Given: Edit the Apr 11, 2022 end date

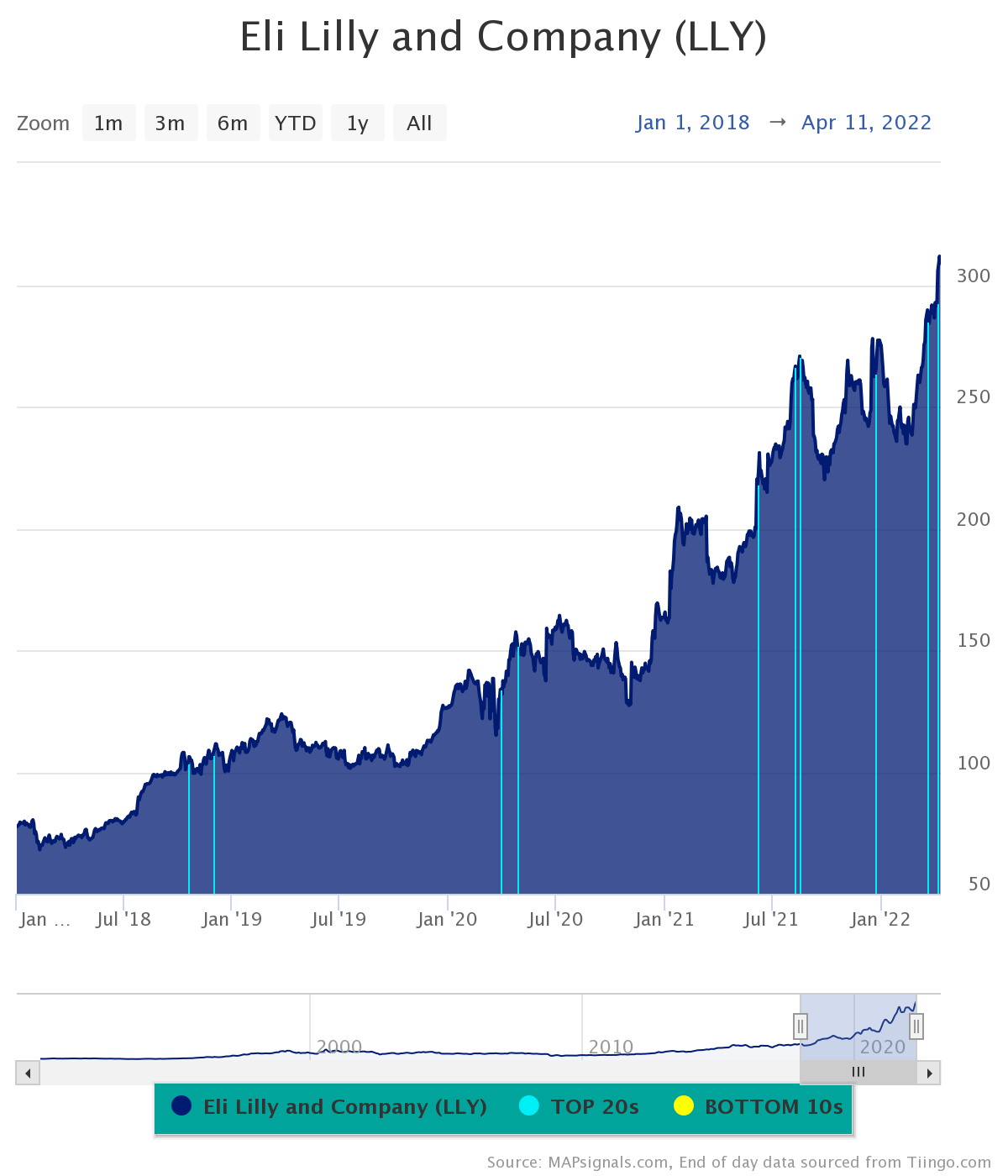Looking at the screenshot, I should tap(867, 123).
